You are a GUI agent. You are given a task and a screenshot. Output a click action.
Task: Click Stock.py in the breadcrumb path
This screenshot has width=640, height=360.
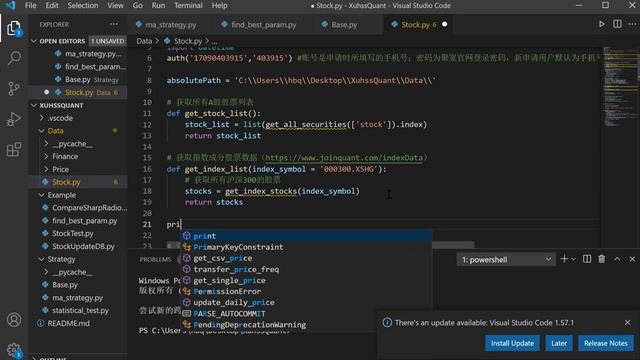click(188, 41)
